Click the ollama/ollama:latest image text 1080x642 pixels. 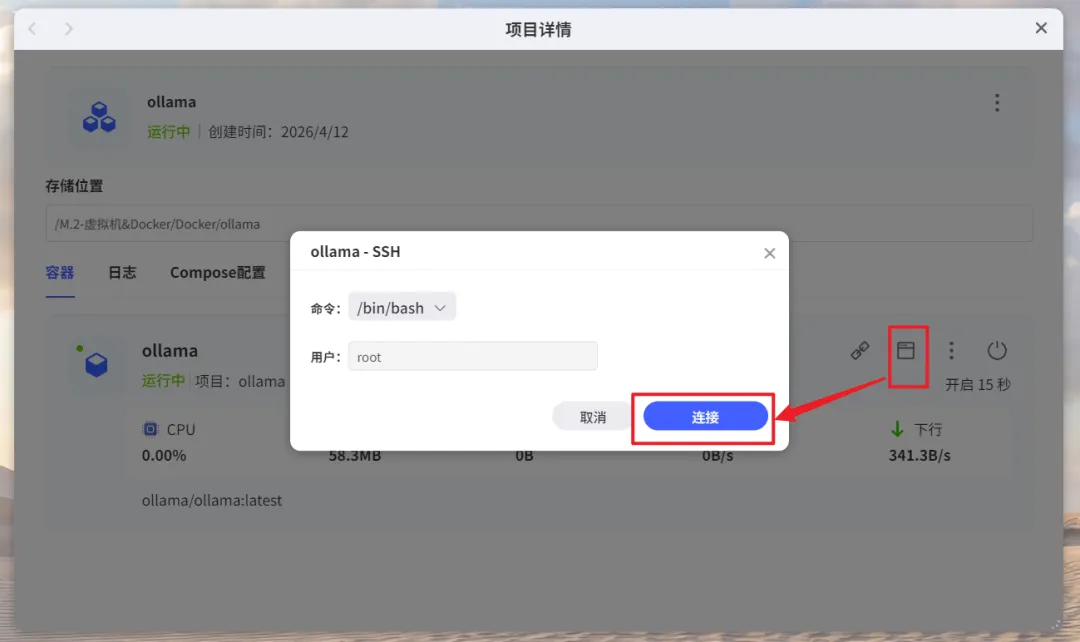211,501
